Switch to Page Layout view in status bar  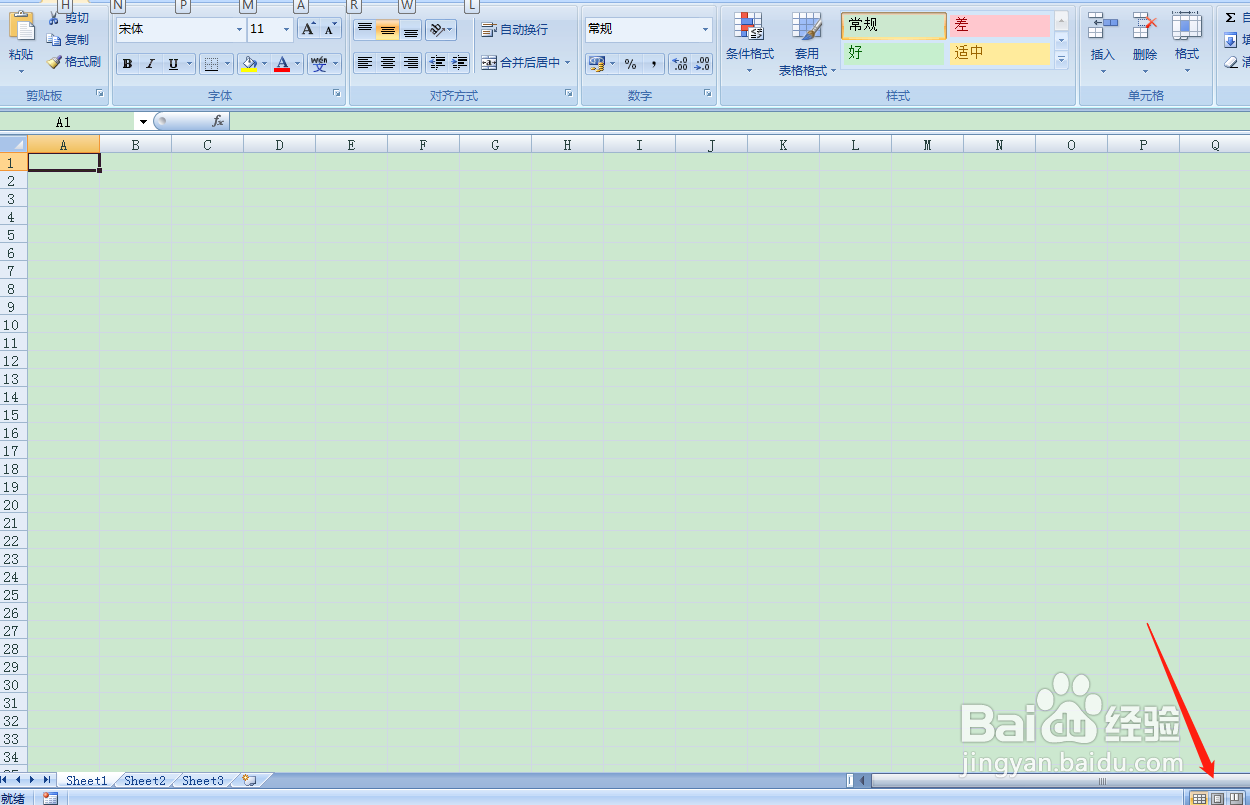tap(1217, 798)
